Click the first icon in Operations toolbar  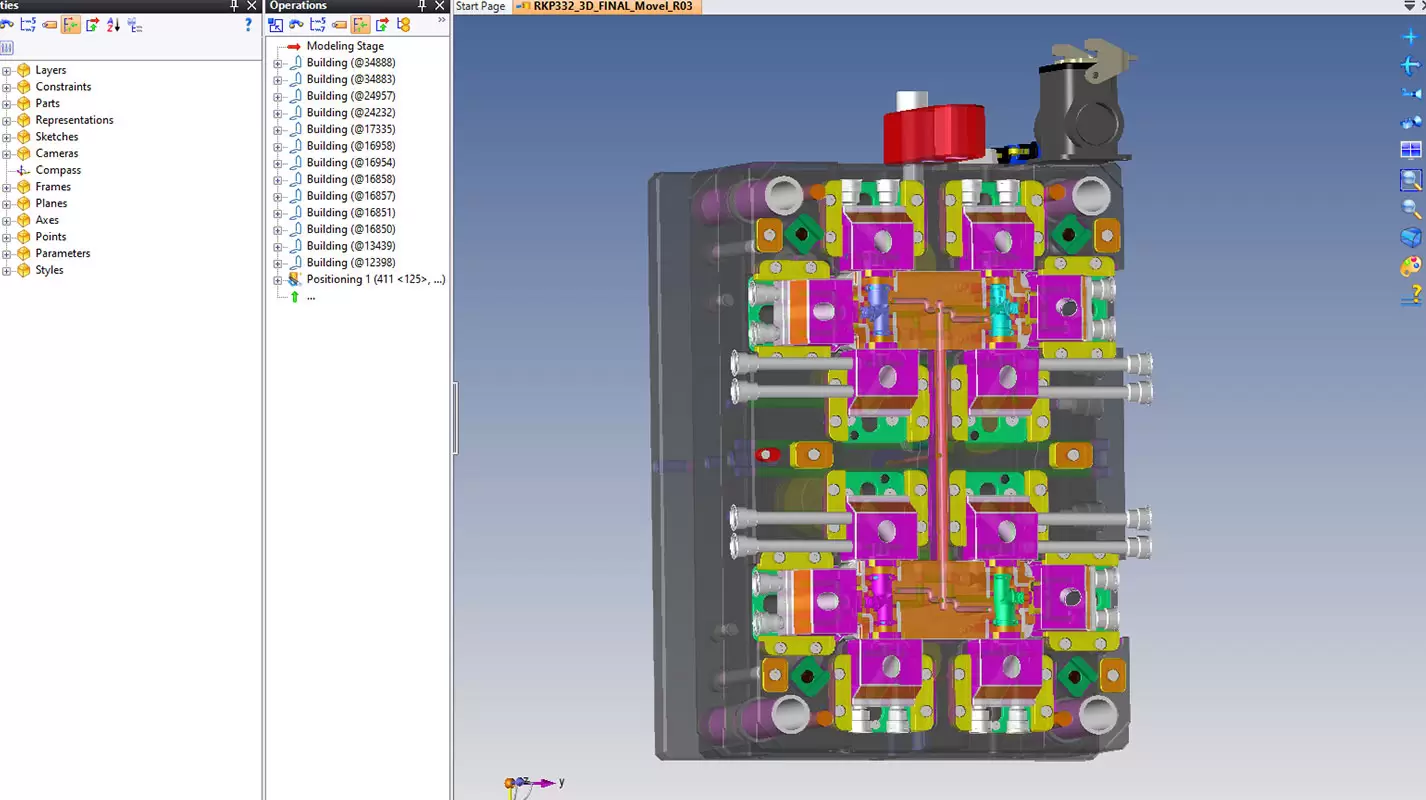[x=276, y=25]
